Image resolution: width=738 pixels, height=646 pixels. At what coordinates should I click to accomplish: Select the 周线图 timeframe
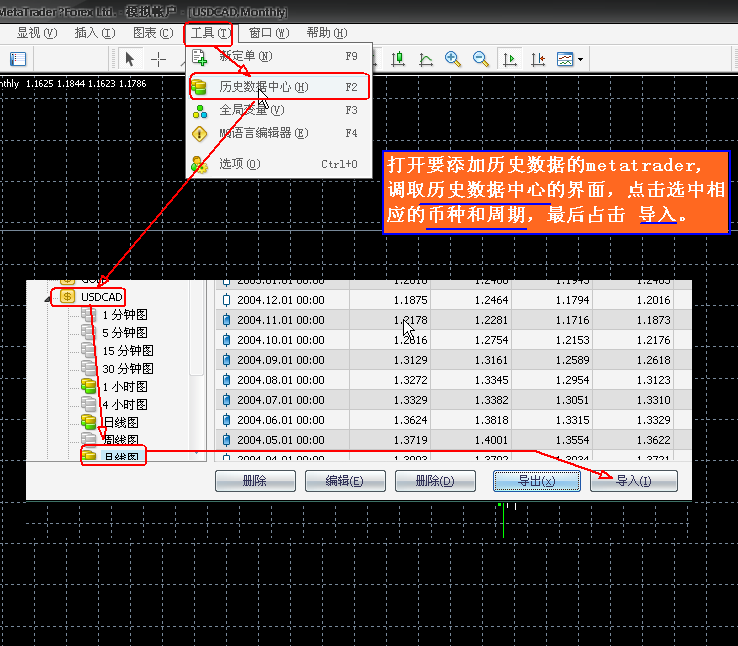(x=121, y=440)
